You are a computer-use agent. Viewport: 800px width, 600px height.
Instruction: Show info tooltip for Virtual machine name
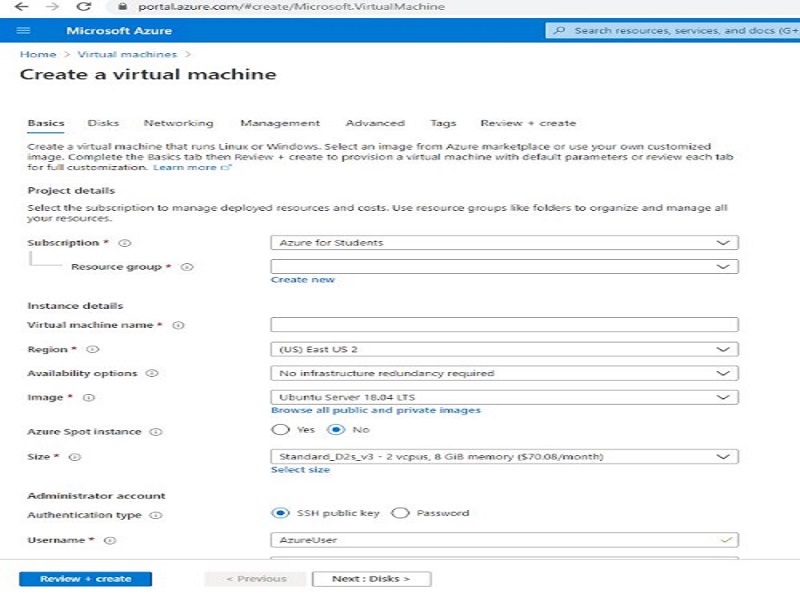pos(178,325)
